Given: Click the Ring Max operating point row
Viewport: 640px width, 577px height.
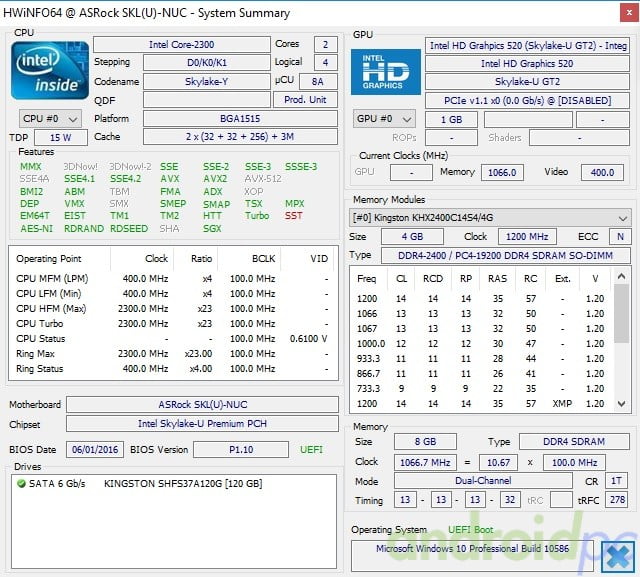Looking at the screenshot, I should pyautogui.click(x=172, y=354).
